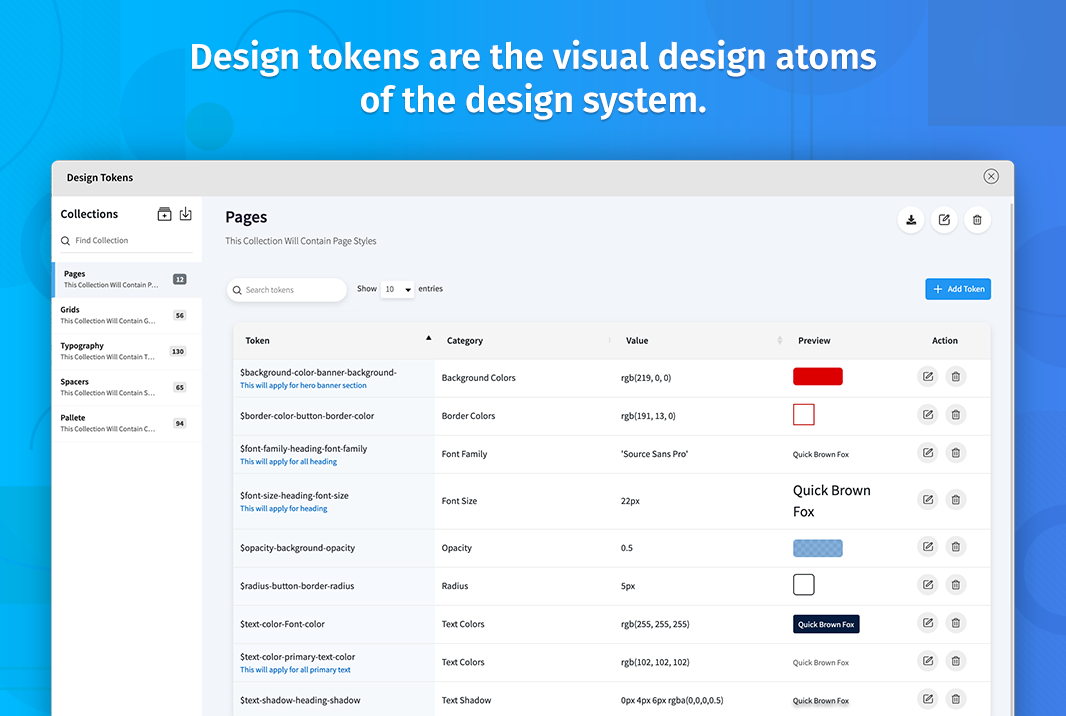Image resolution: width=1066 pixels, height=716 pixels.
Task: Delete the Pages collection with the trash icon
Action: [977, 219]
